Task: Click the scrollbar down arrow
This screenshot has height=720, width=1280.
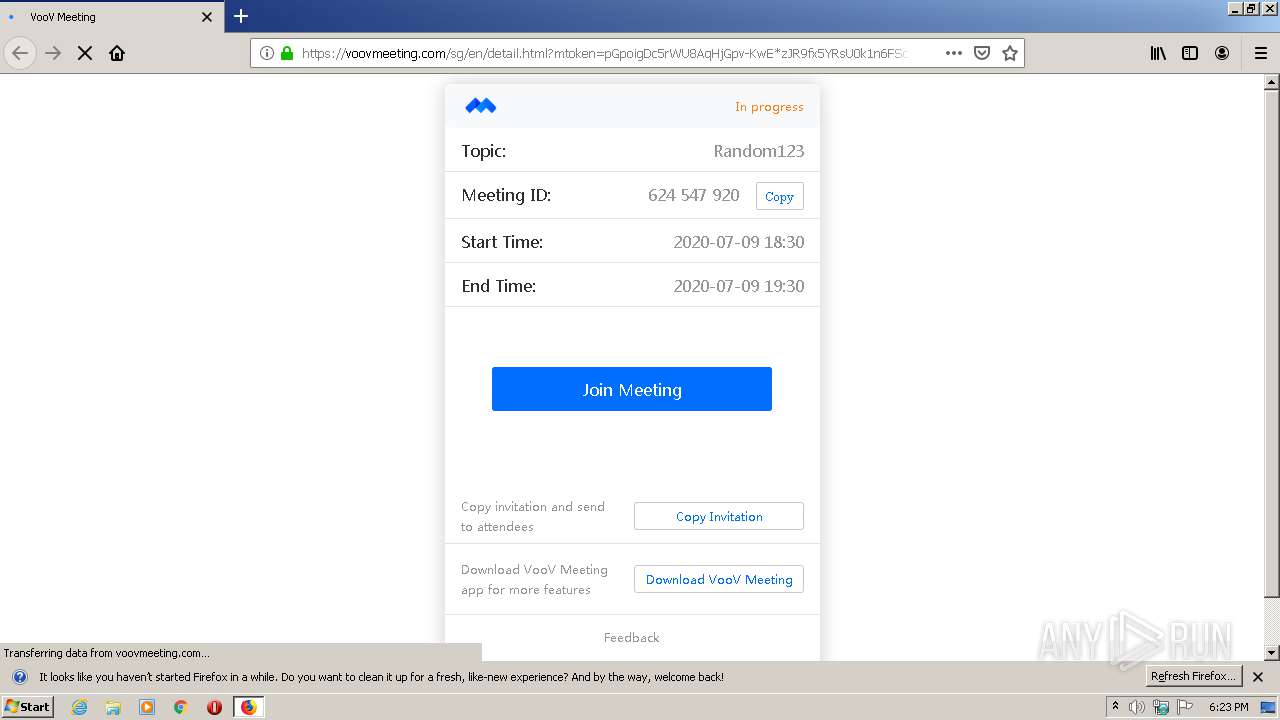Action: [1272, 653]
